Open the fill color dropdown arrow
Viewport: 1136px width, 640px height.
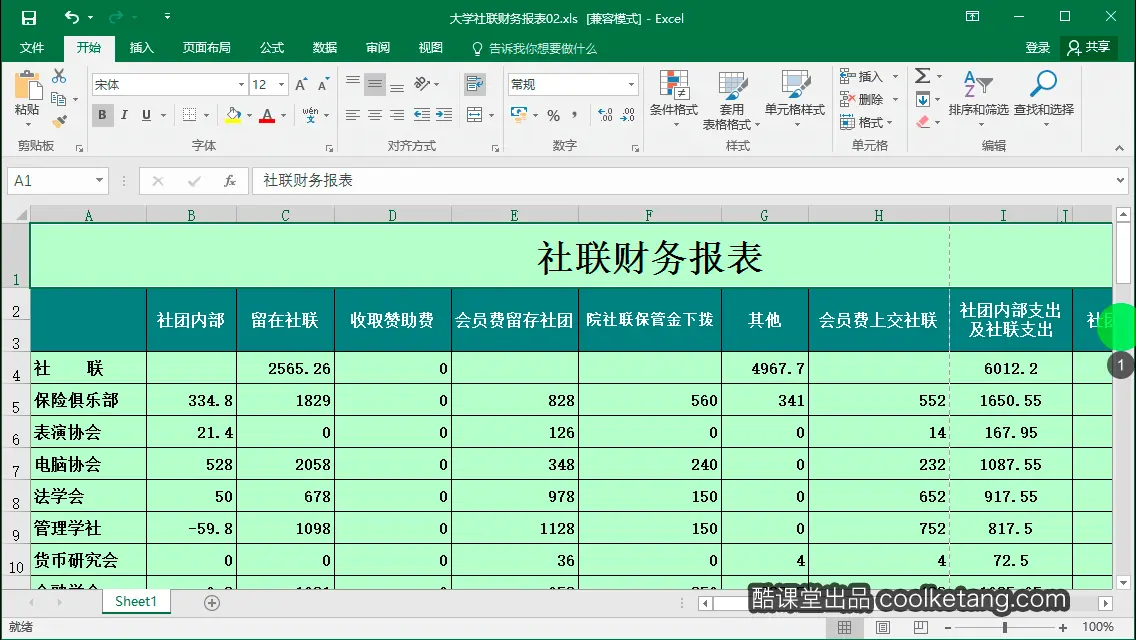point(249,115)
